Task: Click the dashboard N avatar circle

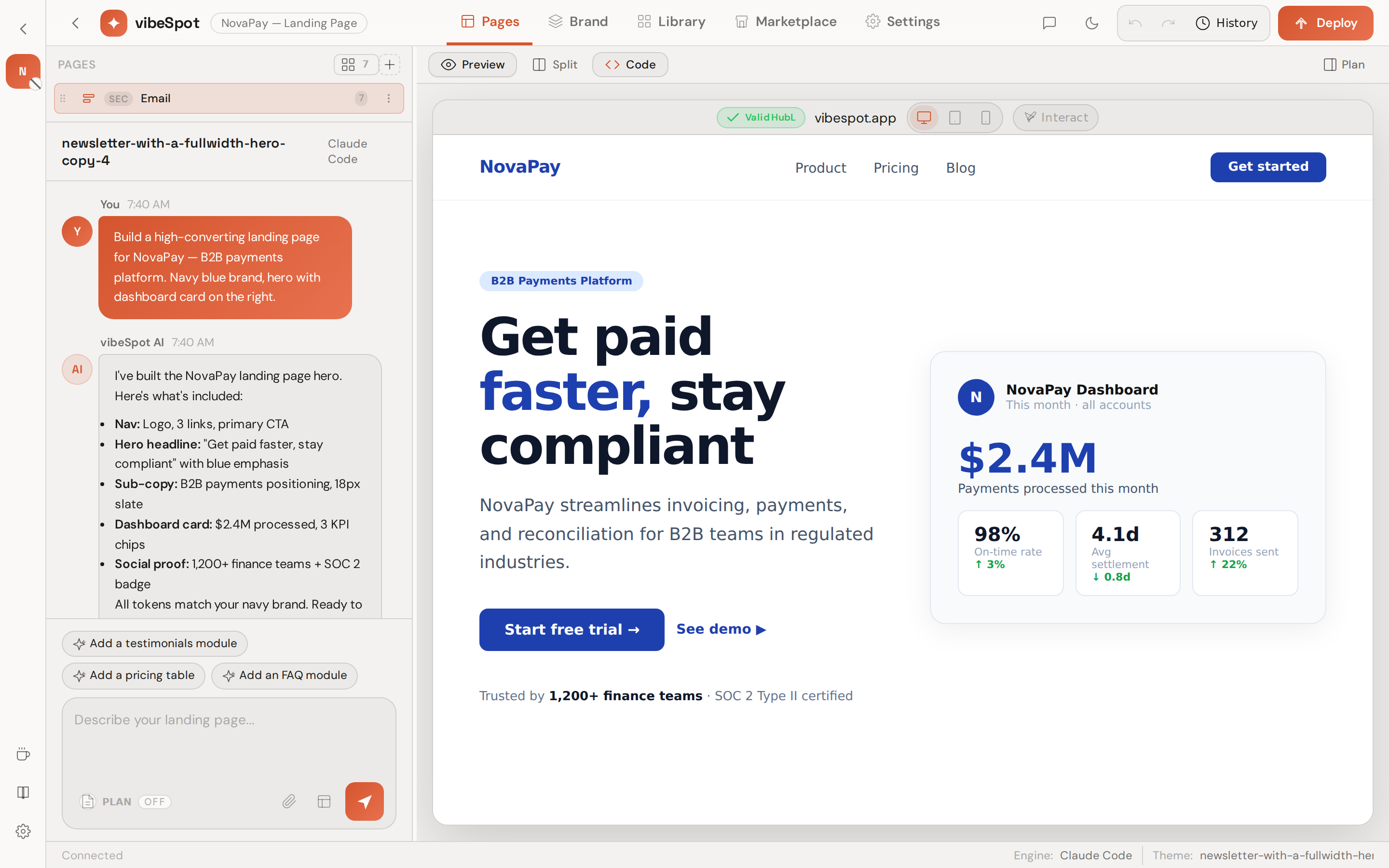Action: 976,397
